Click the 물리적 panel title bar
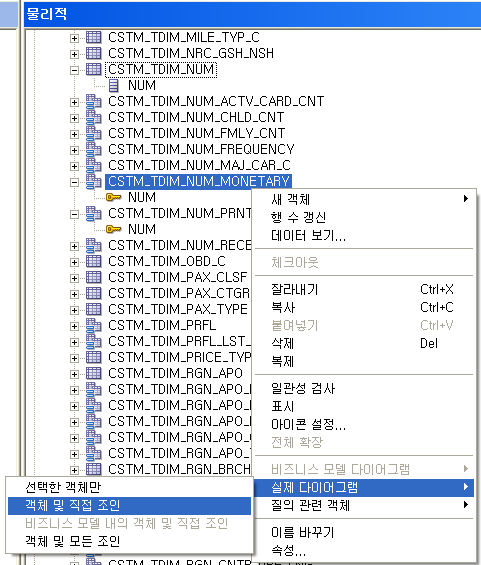Viewport: 481px width, 565px height. coord(252,14)
